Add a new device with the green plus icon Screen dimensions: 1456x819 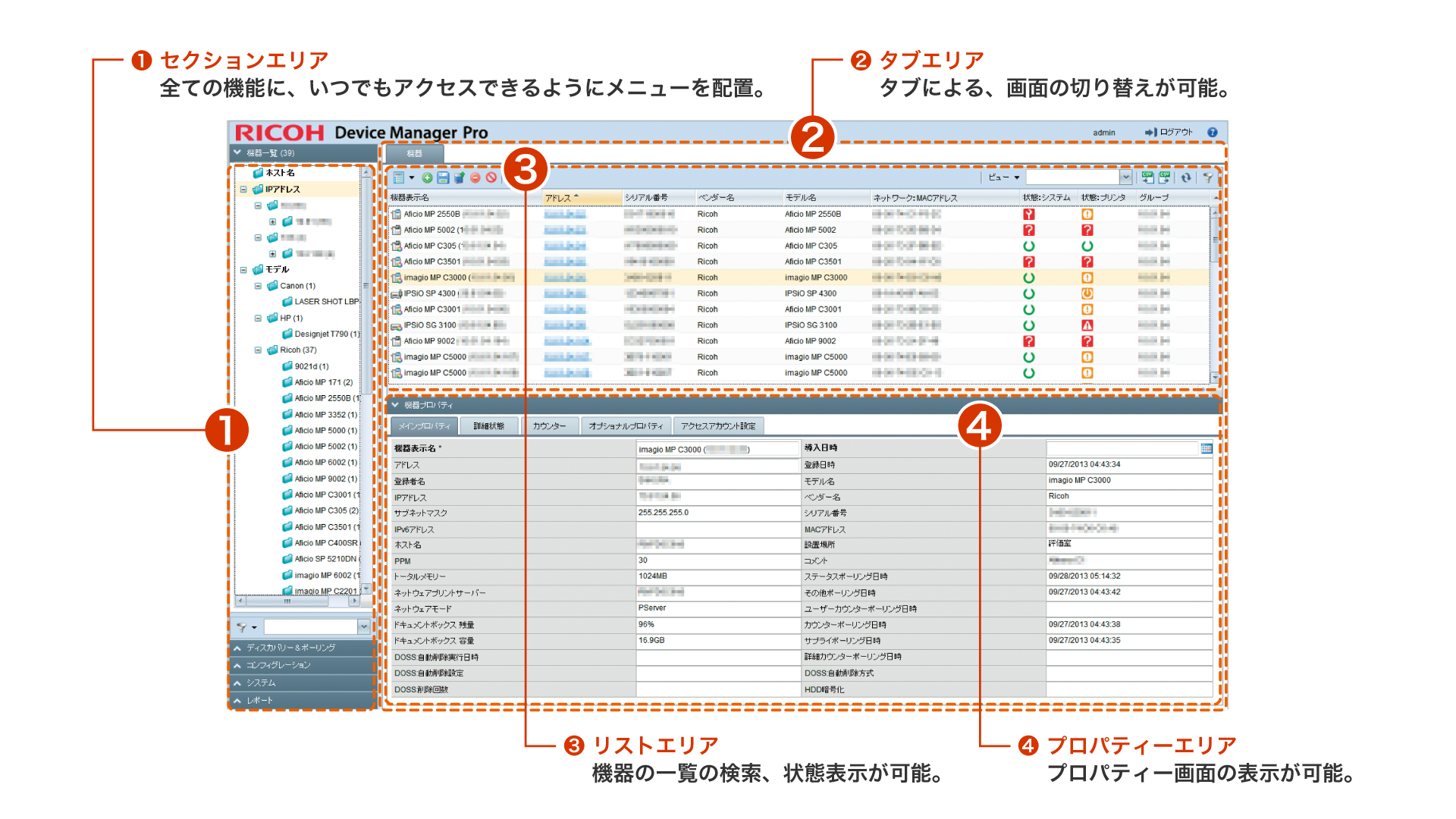pos(428,177)
